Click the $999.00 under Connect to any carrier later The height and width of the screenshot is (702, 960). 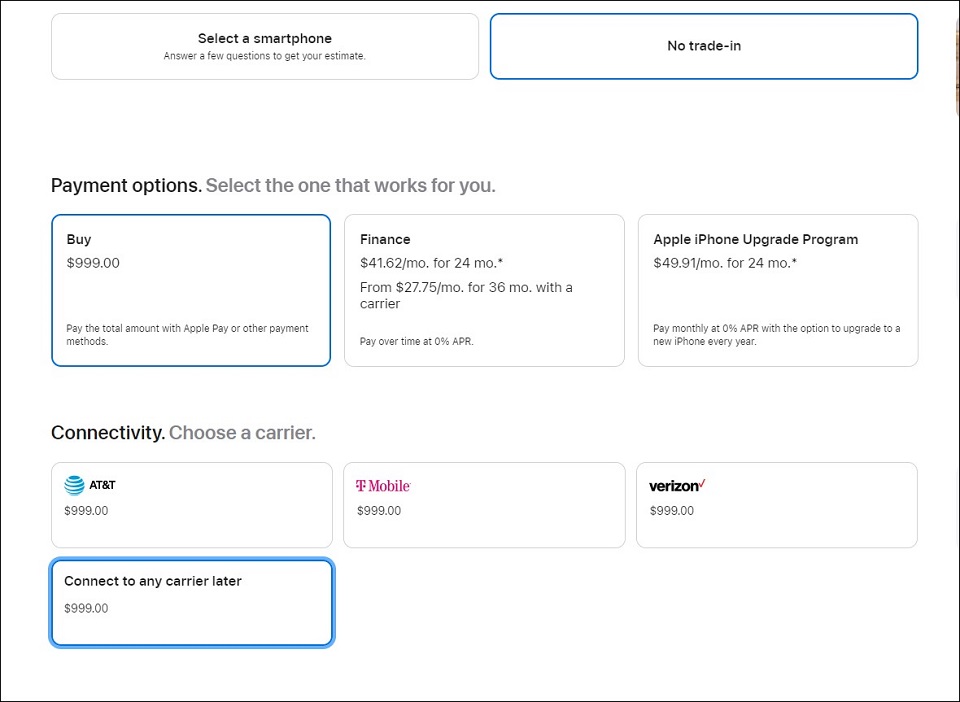(x=86, y=608)
